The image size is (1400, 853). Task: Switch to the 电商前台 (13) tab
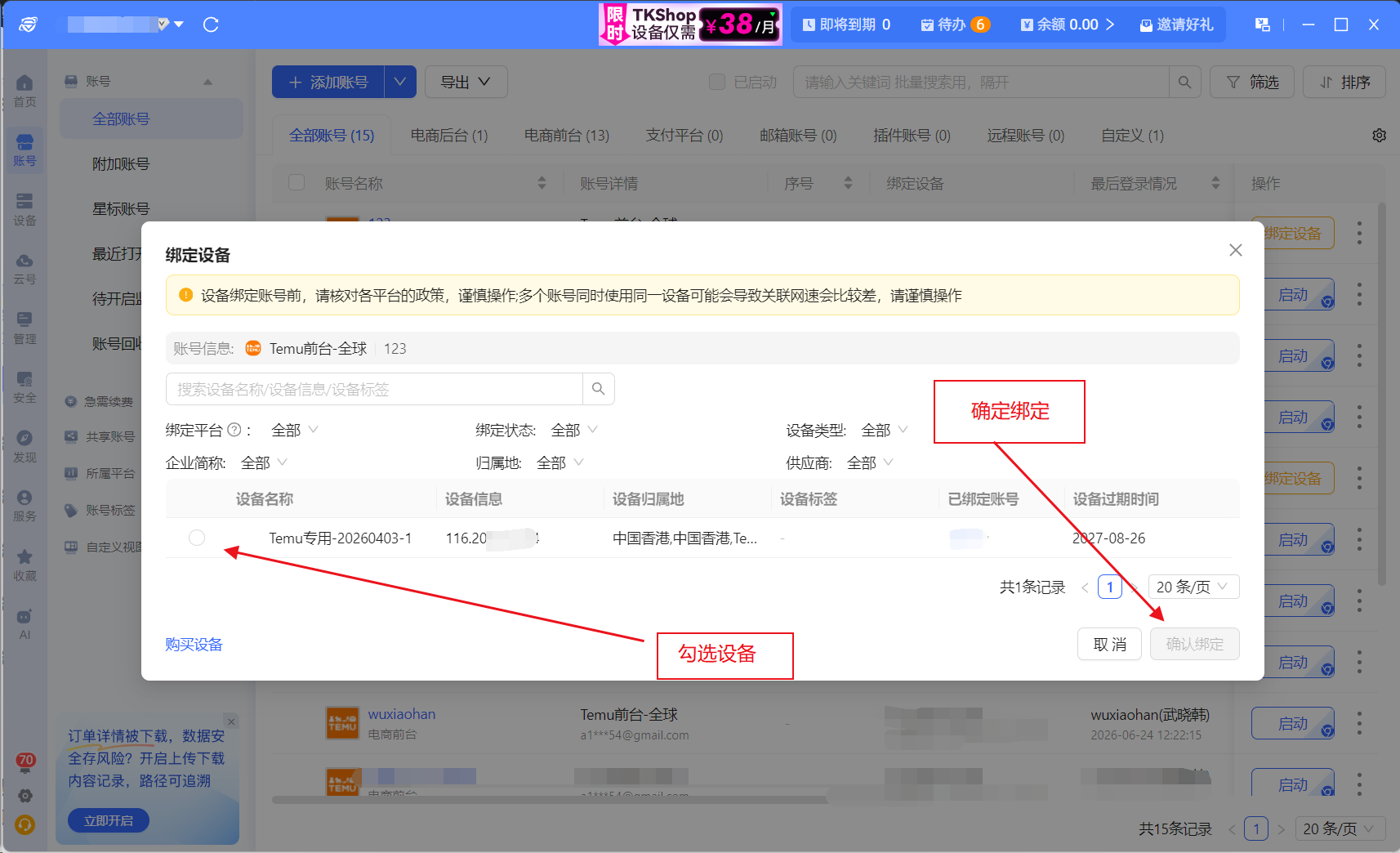point(567,136)
